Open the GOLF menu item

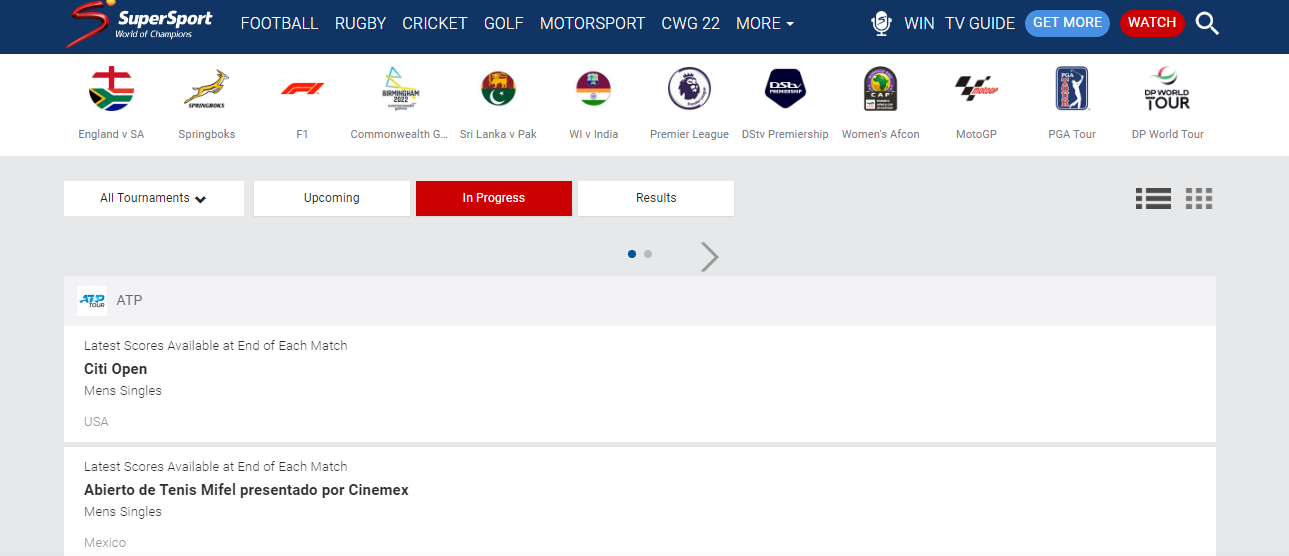[504, 23]
